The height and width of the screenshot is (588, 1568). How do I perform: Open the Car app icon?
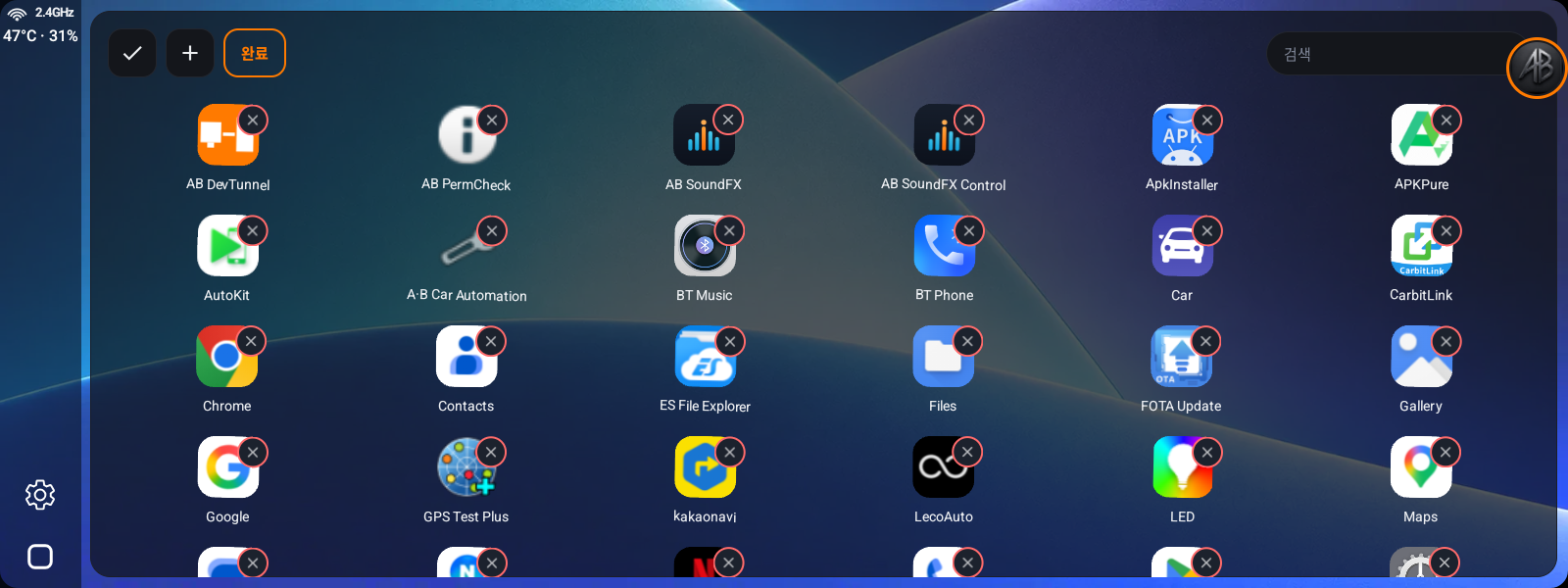[1182, 246]
